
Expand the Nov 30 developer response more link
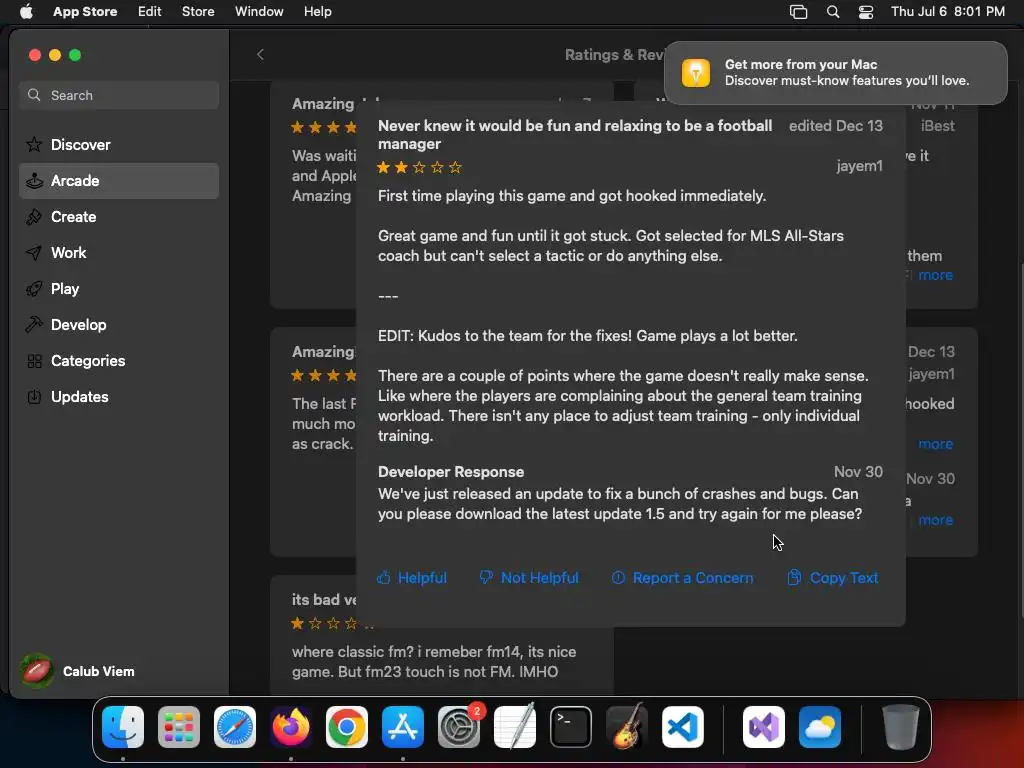coord(935,520)
